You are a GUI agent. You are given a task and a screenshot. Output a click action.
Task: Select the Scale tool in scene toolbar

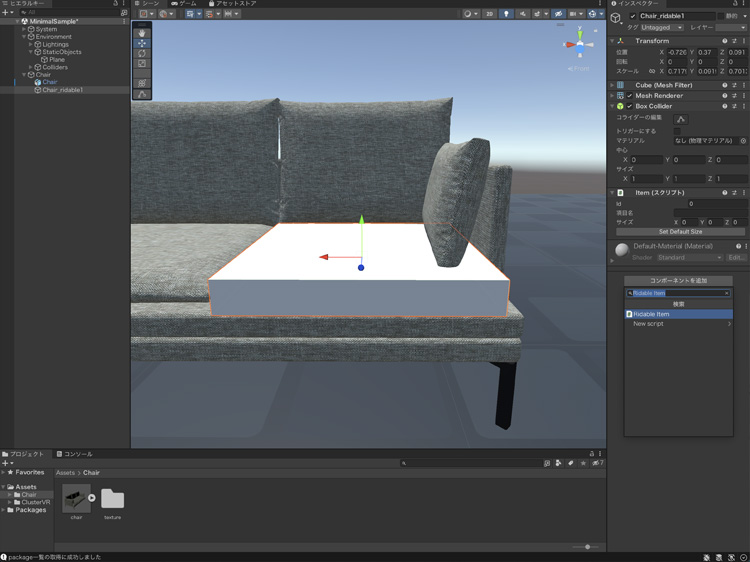pos(142,63)
